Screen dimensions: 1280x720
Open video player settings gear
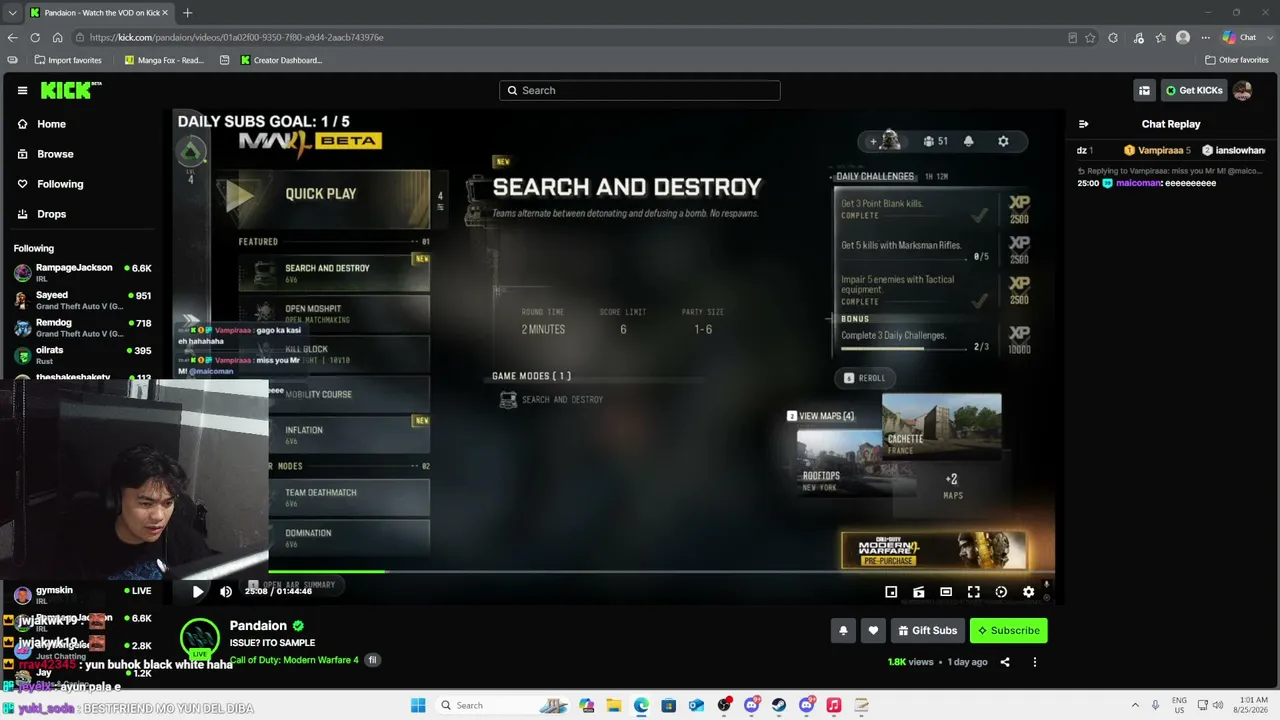[1028, 592]
